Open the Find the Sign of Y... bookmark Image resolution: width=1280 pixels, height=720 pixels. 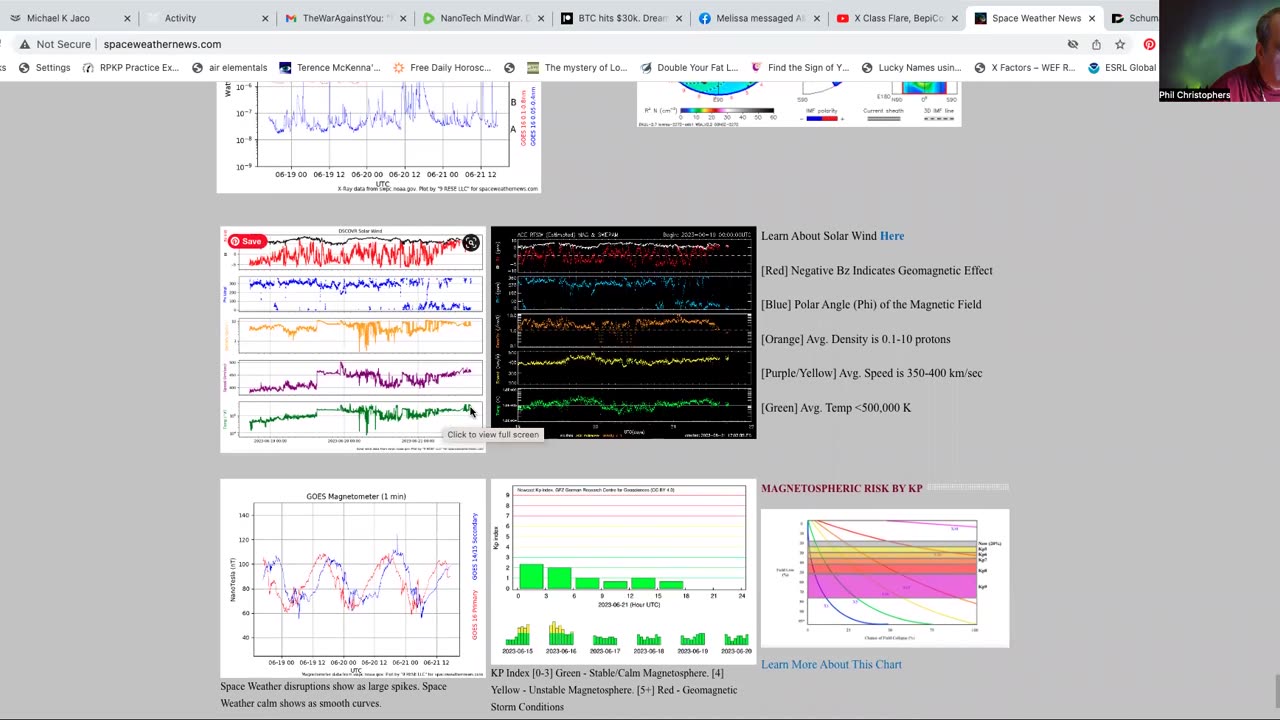pyautogui.click(x=799, y=68)
